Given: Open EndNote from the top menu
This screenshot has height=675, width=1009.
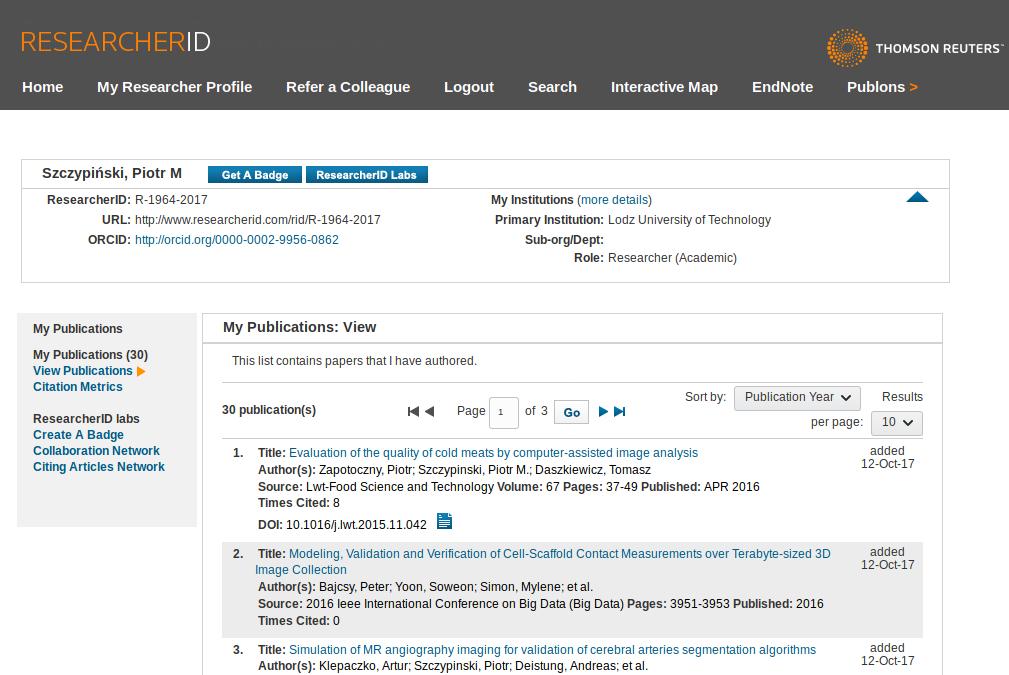Looking at the screenshot, I should click(x=782, y=87).
